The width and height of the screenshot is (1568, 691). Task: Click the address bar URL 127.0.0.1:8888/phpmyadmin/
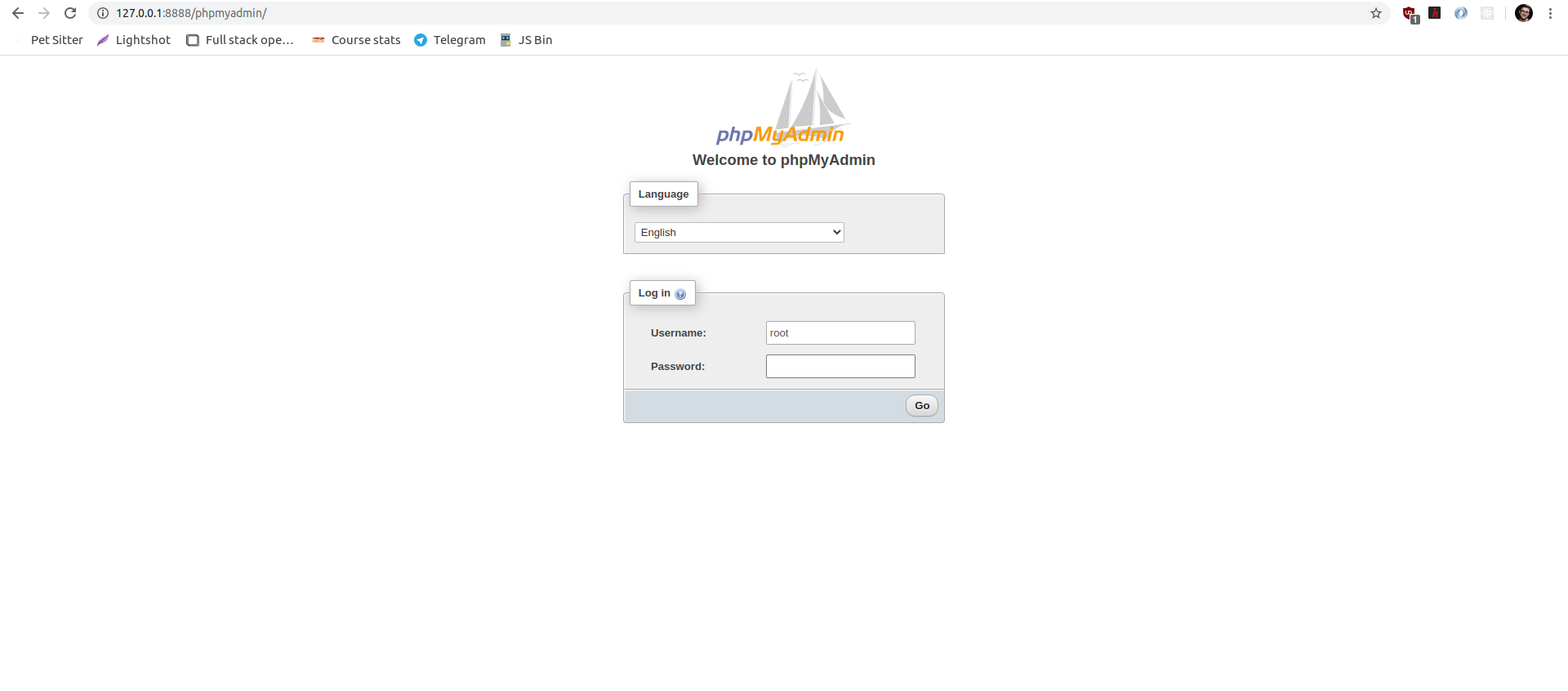[x=191, y=13]
